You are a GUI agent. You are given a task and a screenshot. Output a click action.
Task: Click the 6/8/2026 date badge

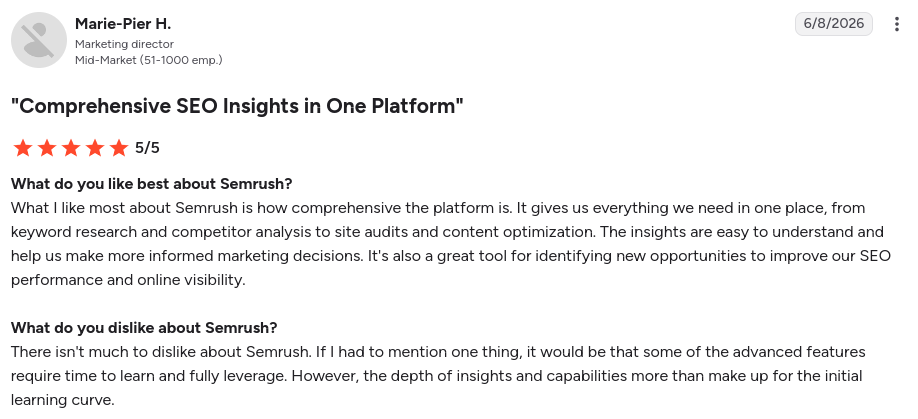(x=834, y=23)
